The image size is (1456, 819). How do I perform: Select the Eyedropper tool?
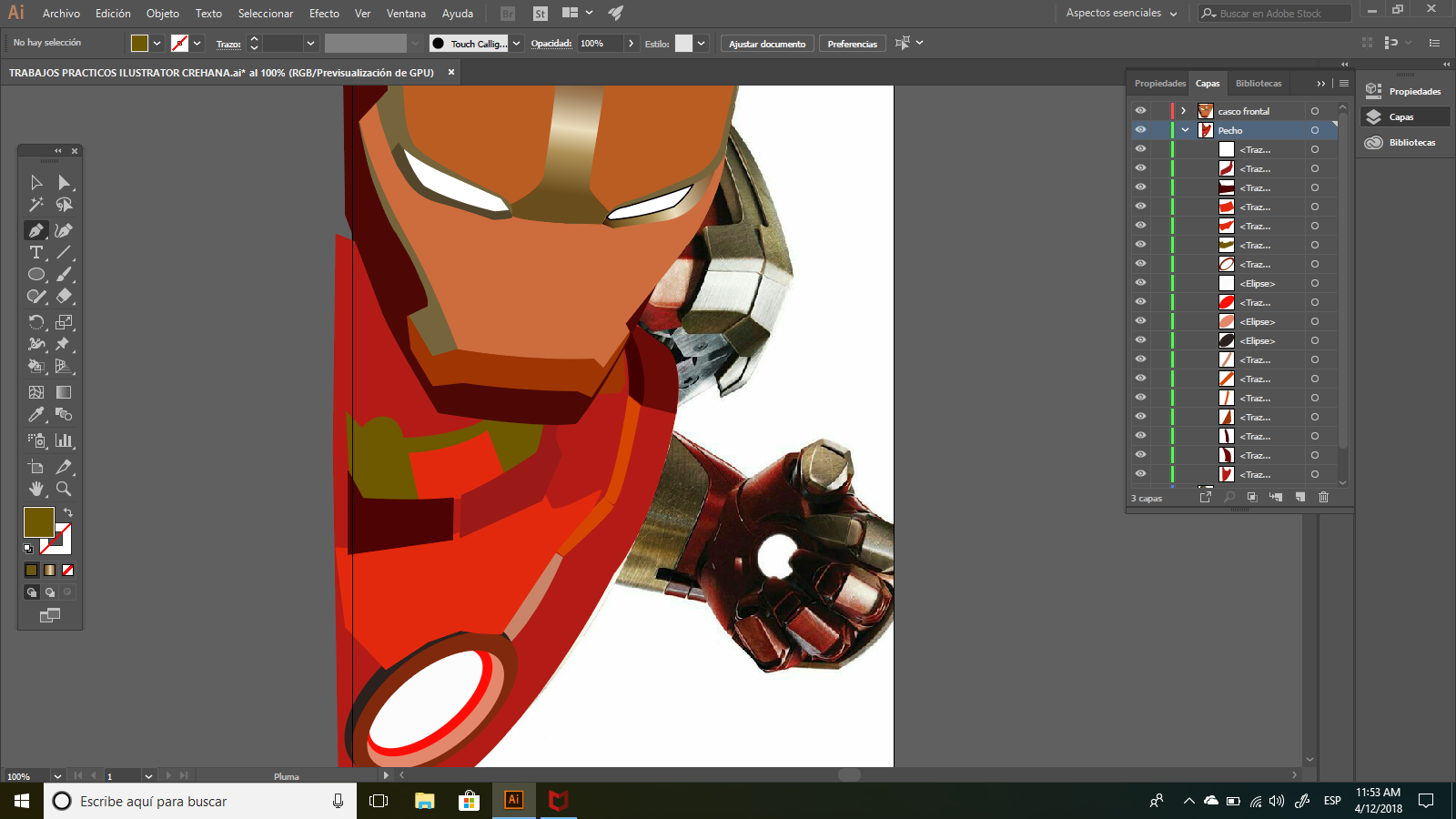coord(36,414)
